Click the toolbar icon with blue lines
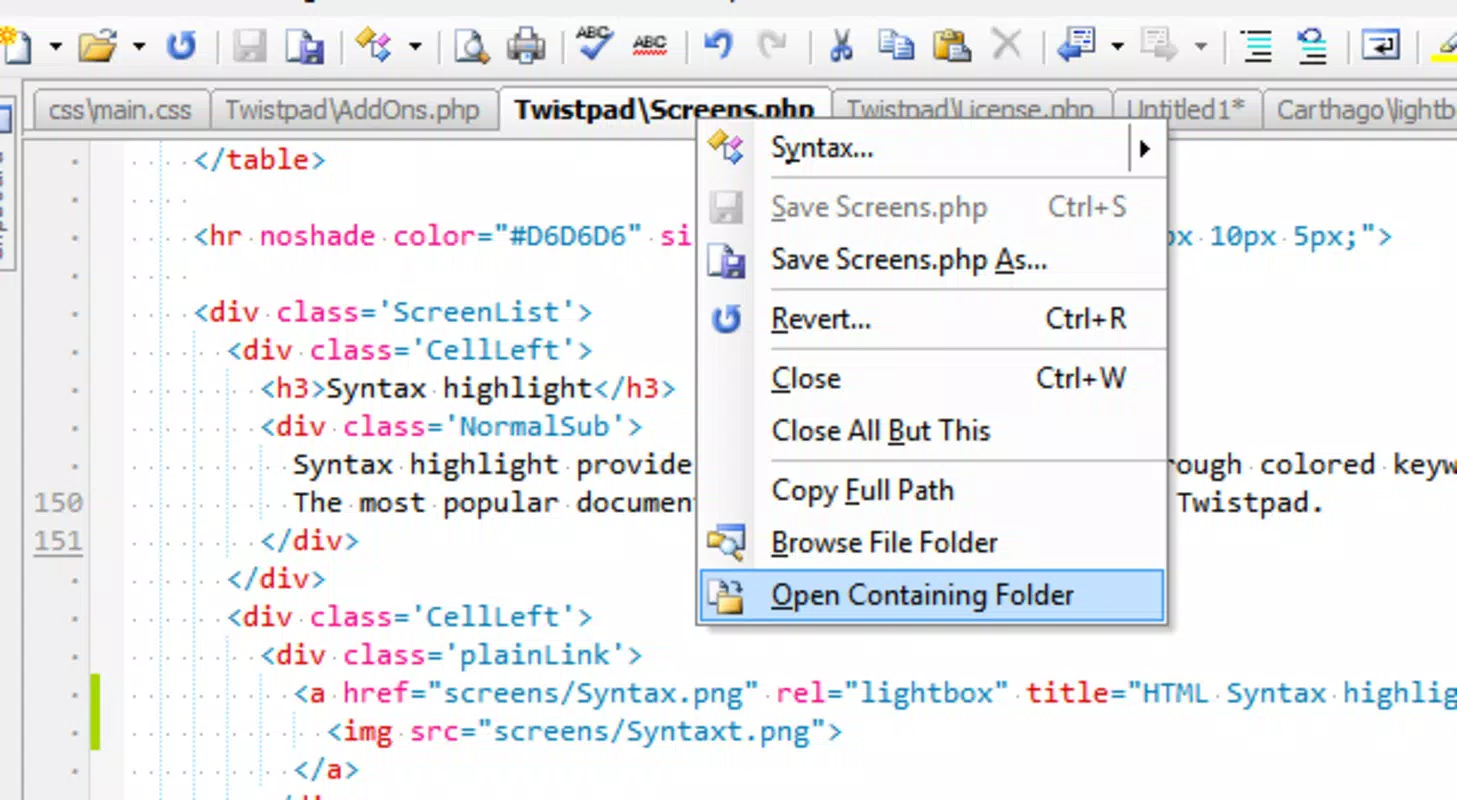This screenshot has height=800, width=1457. (1311, 46)
